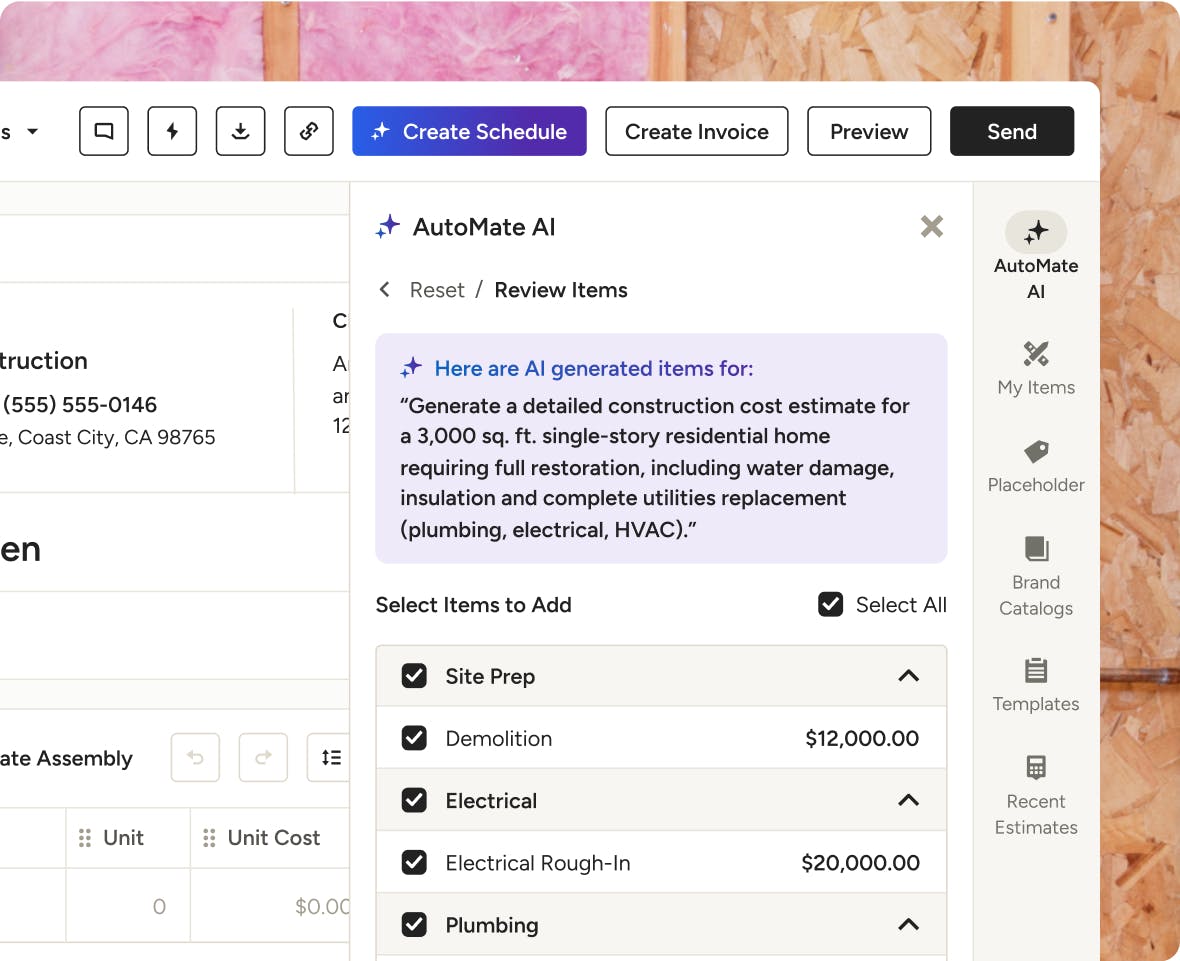Click the copy link icon button

[x=309, y=131]
